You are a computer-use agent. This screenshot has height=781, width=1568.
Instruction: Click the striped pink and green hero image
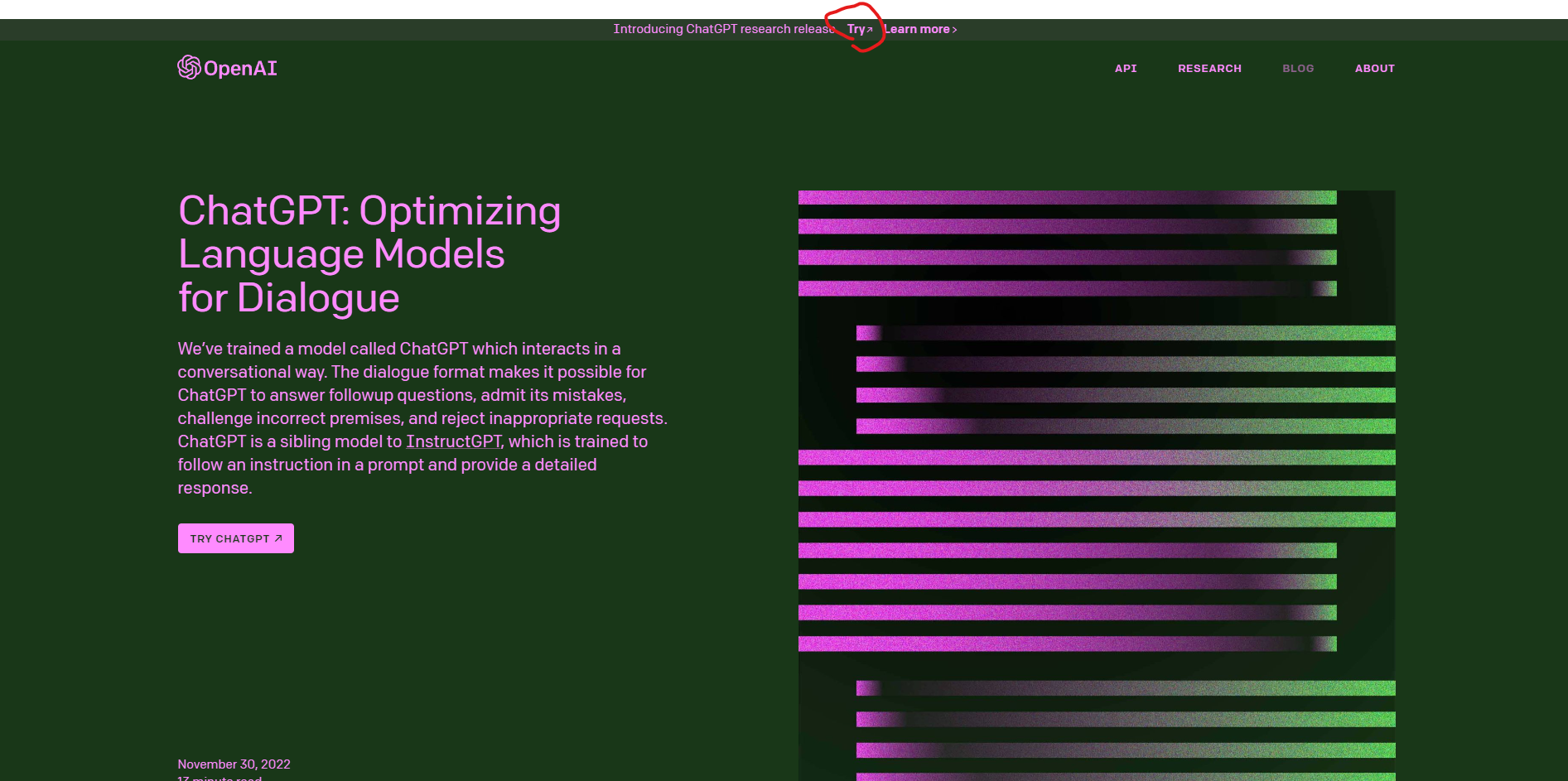point(1097,485)
